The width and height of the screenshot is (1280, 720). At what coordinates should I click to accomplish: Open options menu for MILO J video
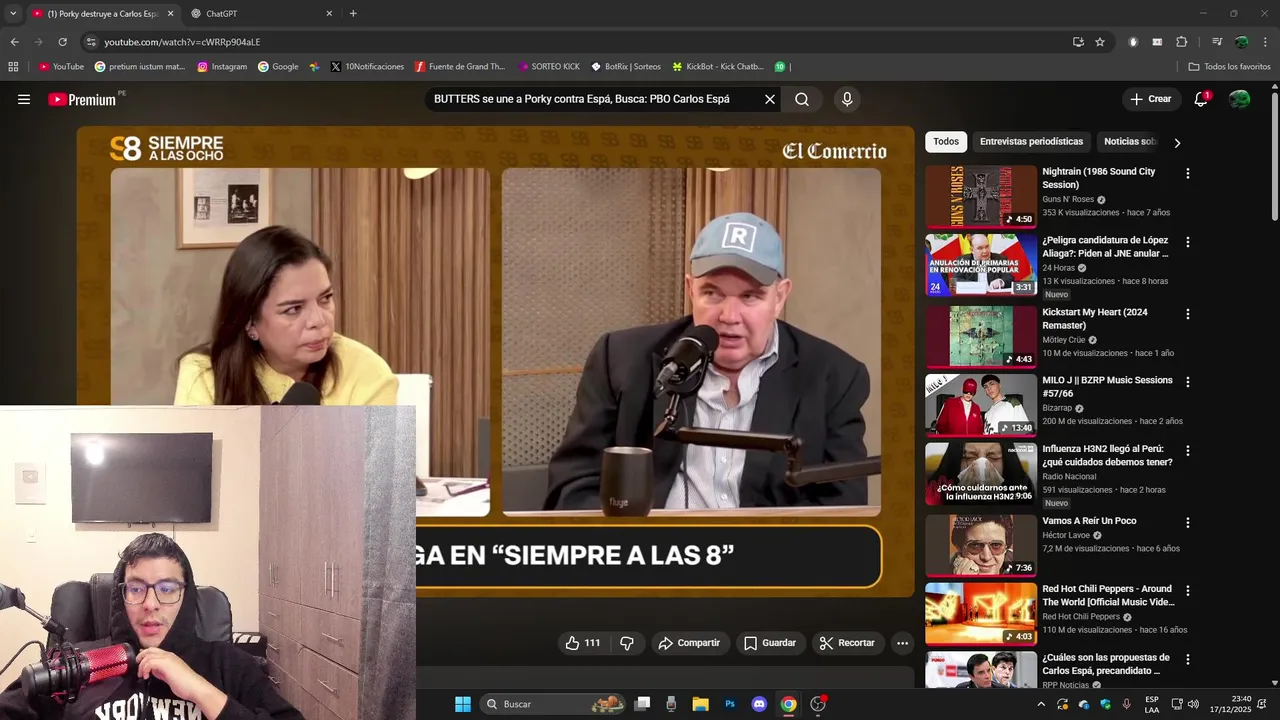pyautogui.click(x=1188, y=382)
